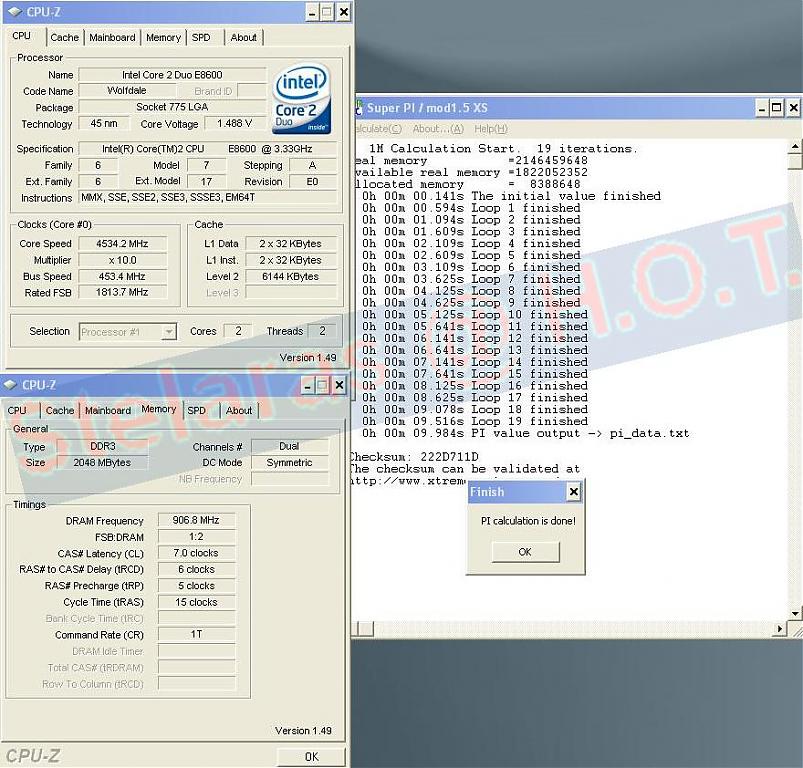This screenshot has width=803, height=768.
Task: Click scroll-up arrow of Super PI vertical scrollbar
Action: (x=795, y=147)
